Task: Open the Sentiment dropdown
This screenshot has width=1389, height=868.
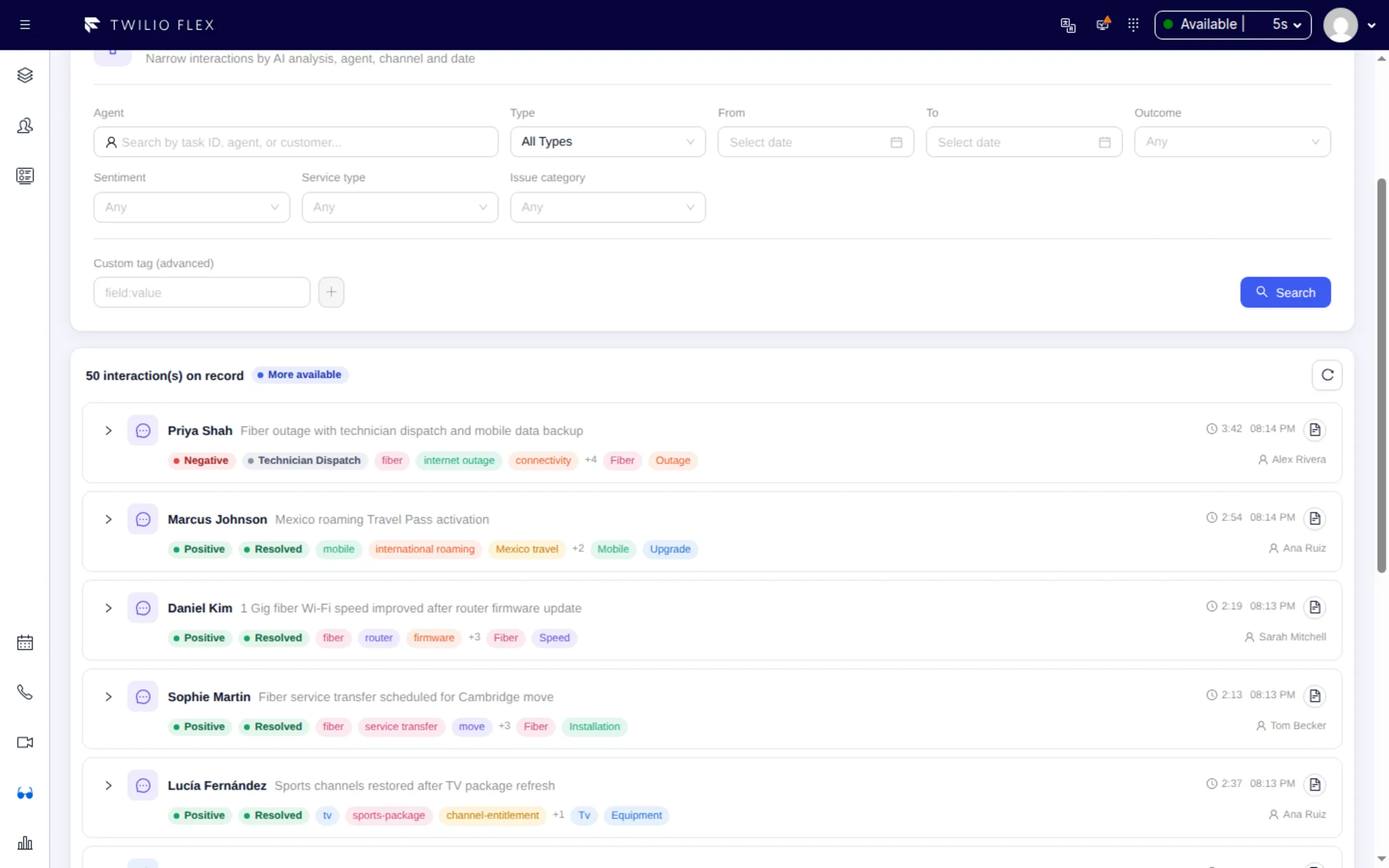Action: [x=192, y=207]
